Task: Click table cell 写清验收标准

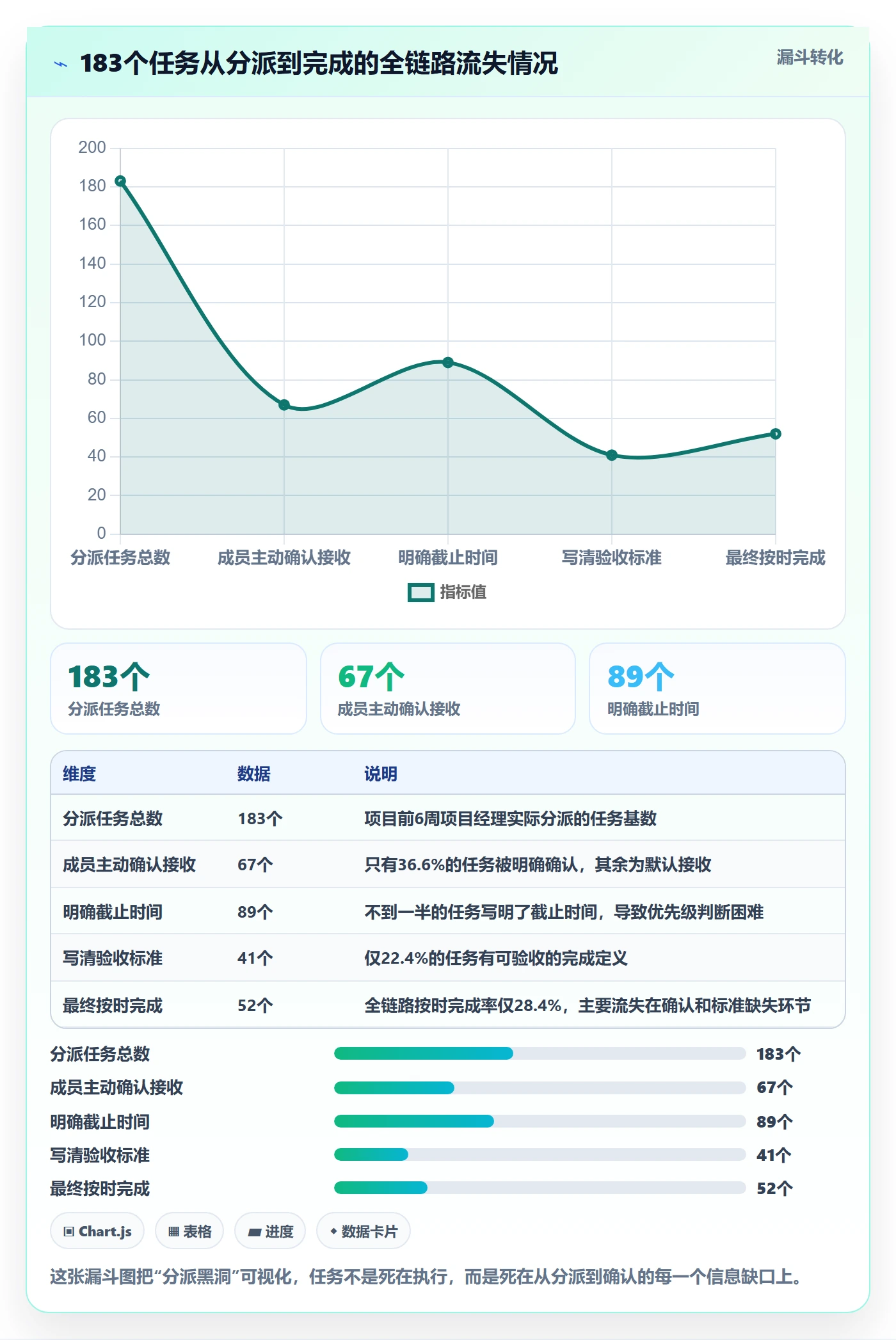Action: tap(113, 958)
